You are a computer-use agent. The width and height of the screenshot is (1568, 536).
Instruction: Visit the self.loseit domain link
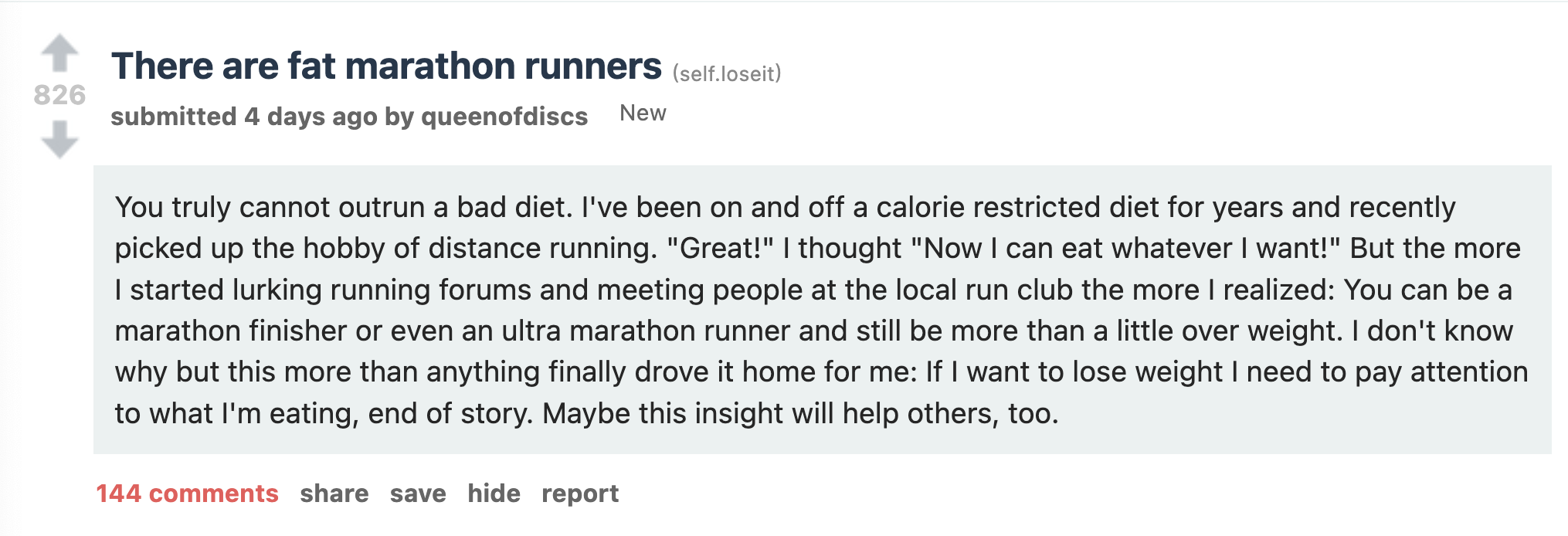pyautogui.click(x=727, y=73)
